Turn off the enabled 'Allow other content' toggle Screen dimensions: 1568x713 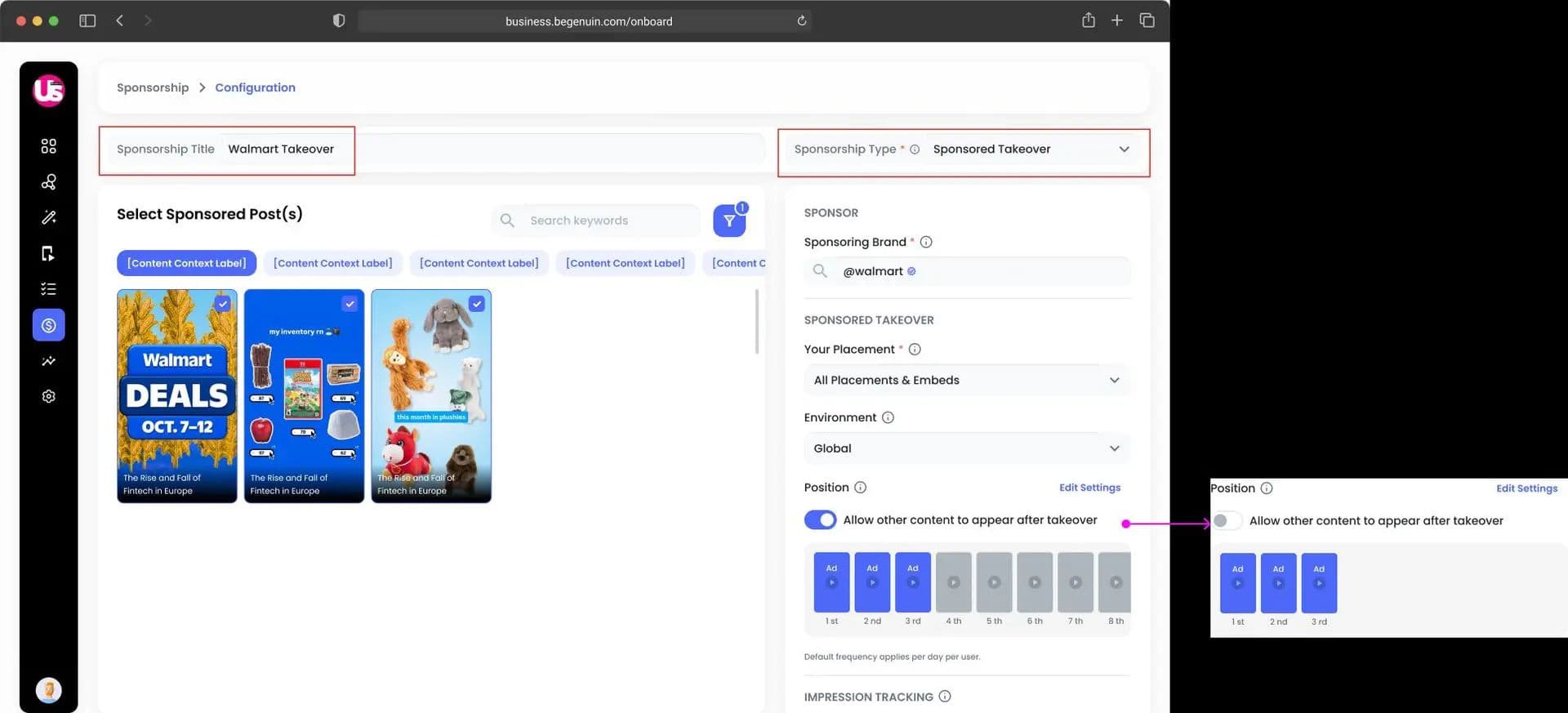point(820,520)
